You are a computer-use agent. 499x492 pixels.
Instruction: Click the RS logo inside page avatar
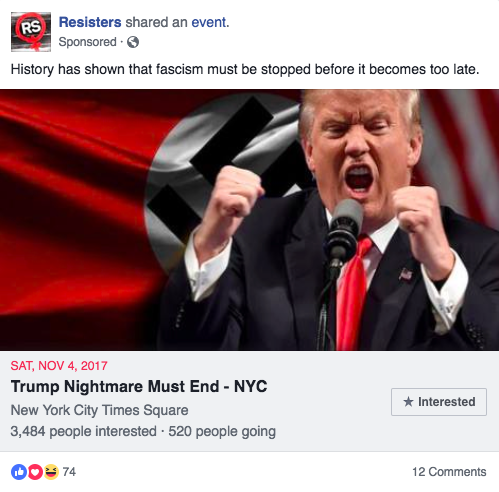[x=31, y=27]
